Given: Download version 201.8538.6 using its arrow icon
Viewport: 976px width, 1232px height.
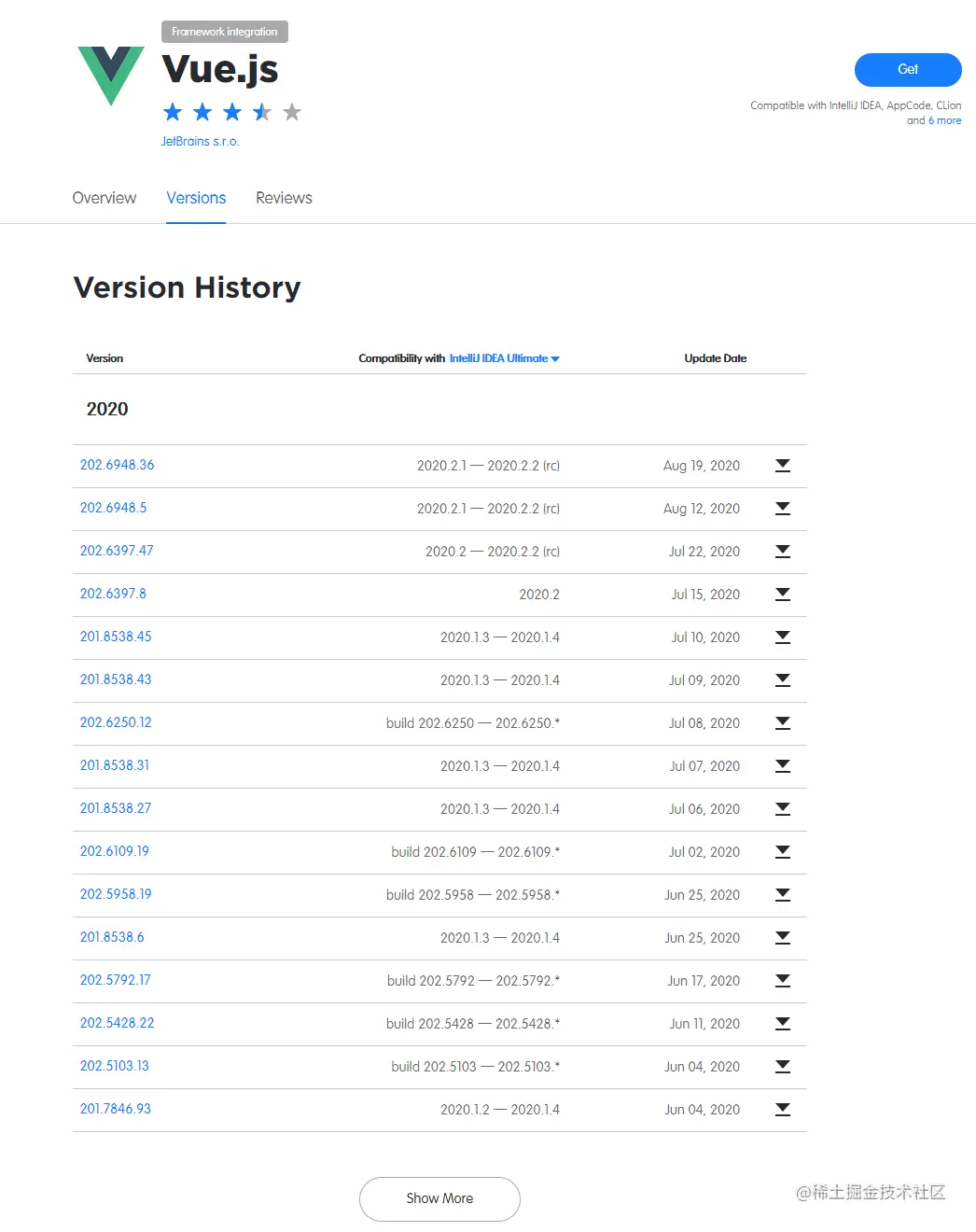Looking at the screenshot, I should click(783, 938).
